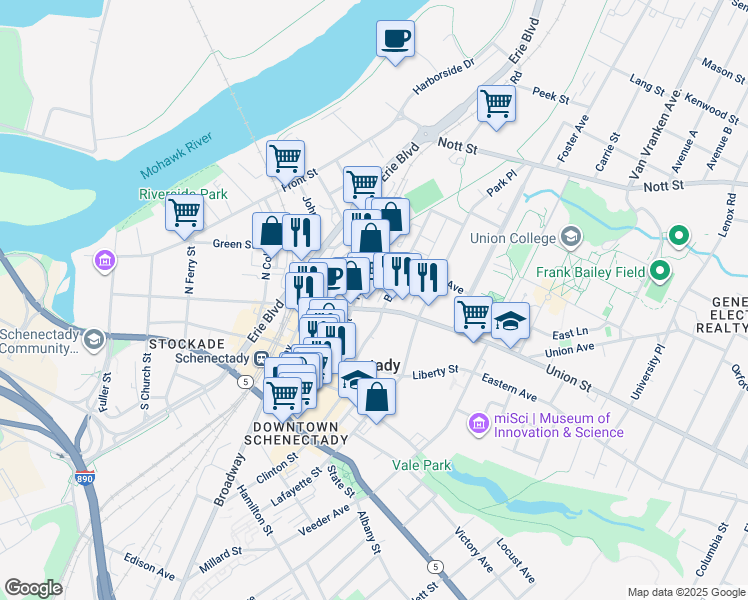Image resolution: width=748 pixels, height=600 pixels.
Task: Click the Vale Park label
Action: 422,465
